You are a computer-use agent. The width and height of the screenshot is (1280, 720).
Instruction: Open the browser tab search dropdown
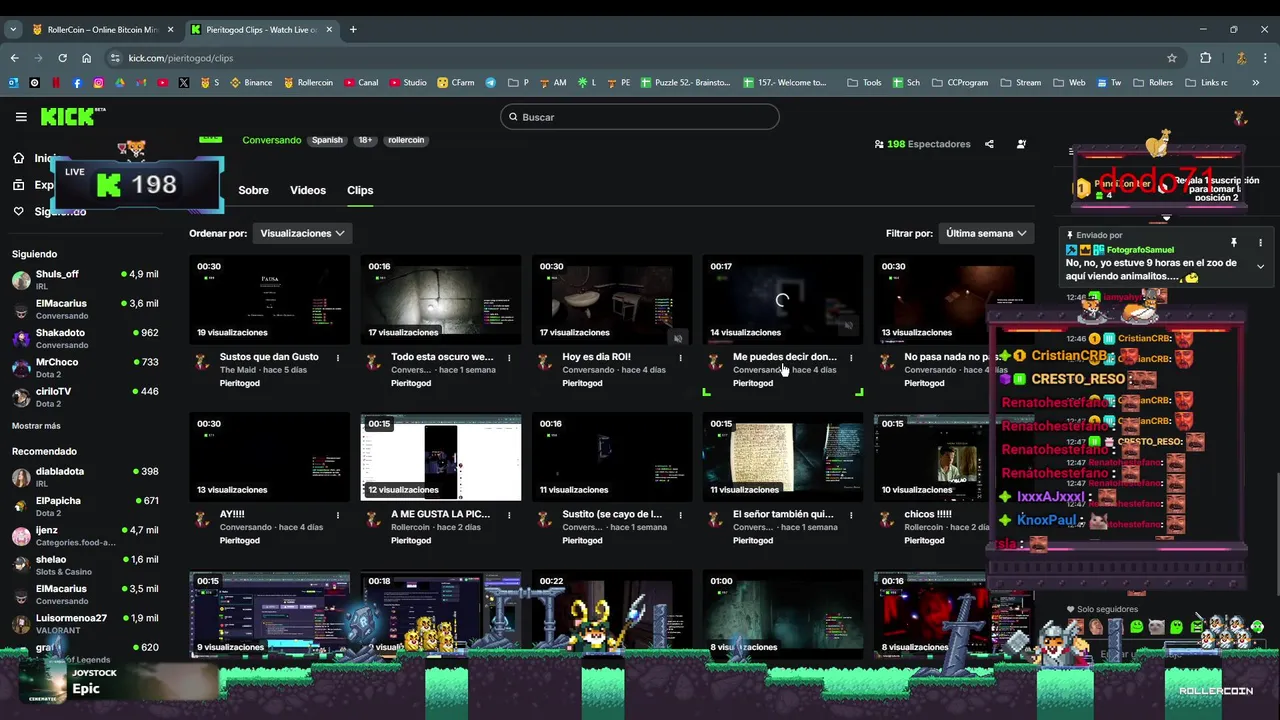click(13, 29)
